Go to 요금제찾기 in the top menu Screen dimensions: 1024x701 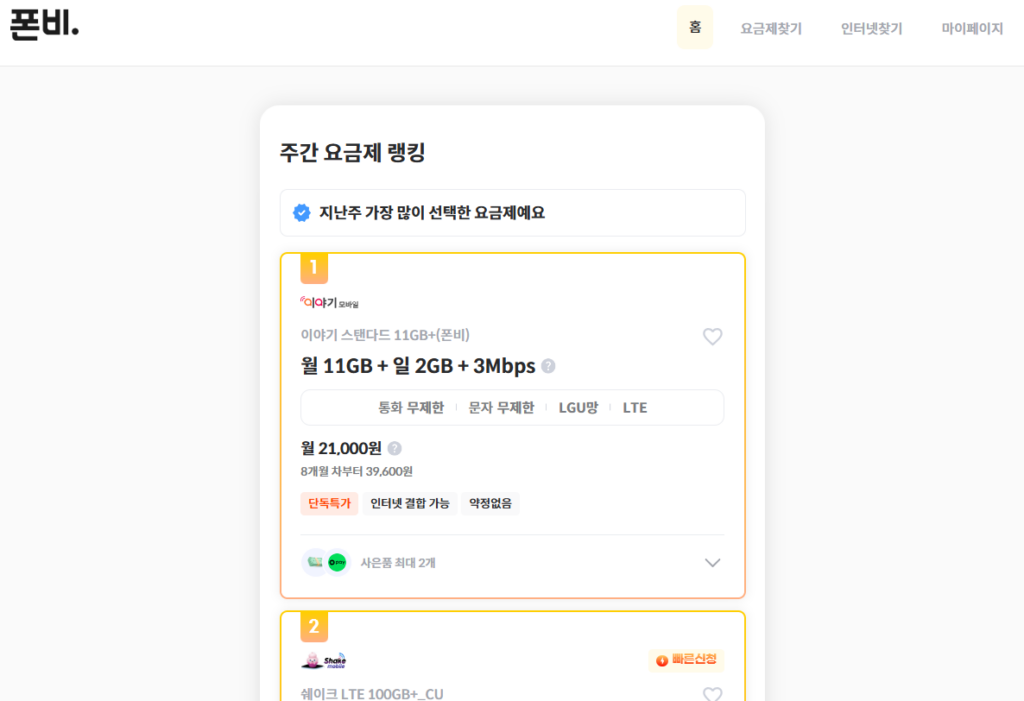(771, 29)
